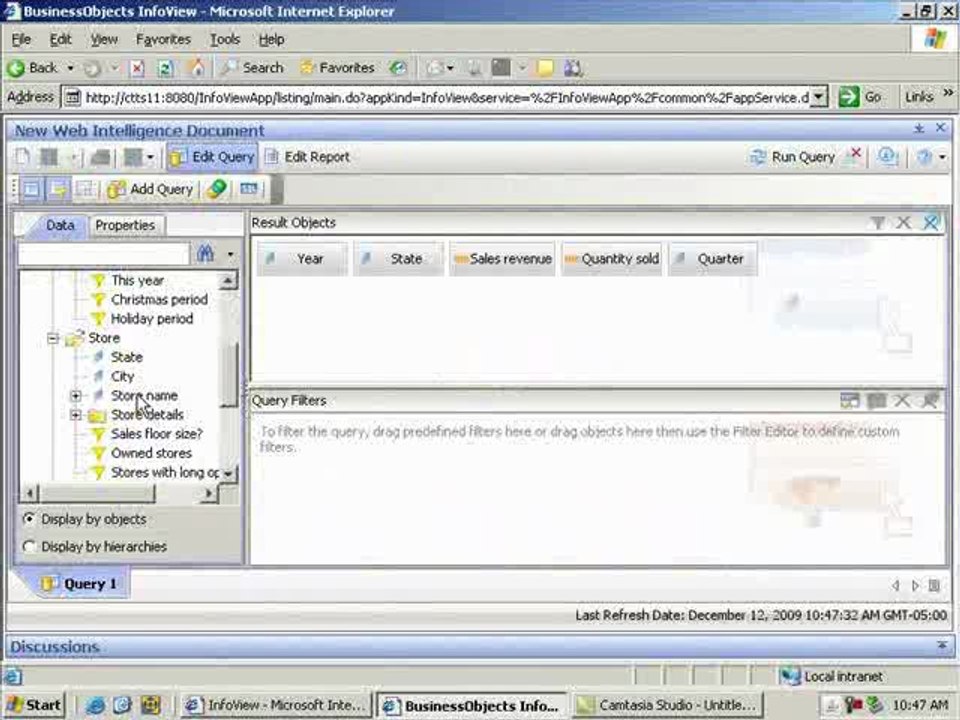The image size is (960, 720).
Task: Click query tab previous arrow
Action: [x=896, y=586]
